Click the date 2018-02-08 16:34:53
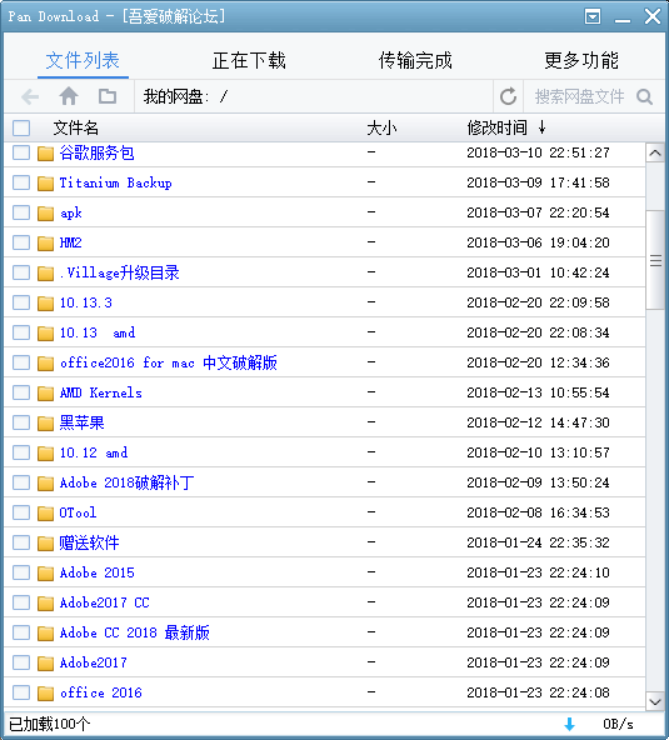670x740 pixels. click(x=538, y=513)
